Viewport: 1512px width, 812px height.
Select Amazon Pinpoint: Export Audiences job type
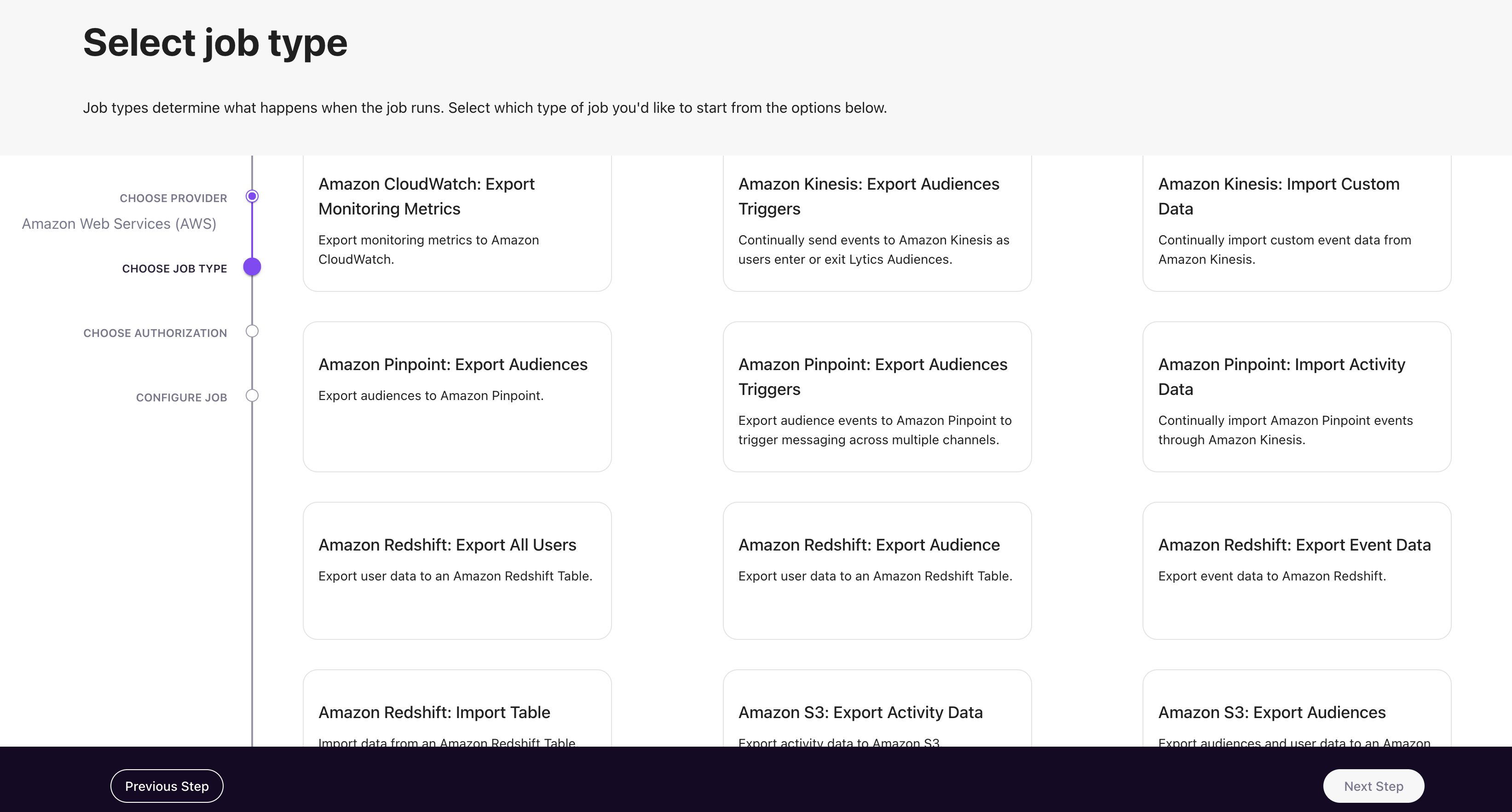(x=457, y=396)
